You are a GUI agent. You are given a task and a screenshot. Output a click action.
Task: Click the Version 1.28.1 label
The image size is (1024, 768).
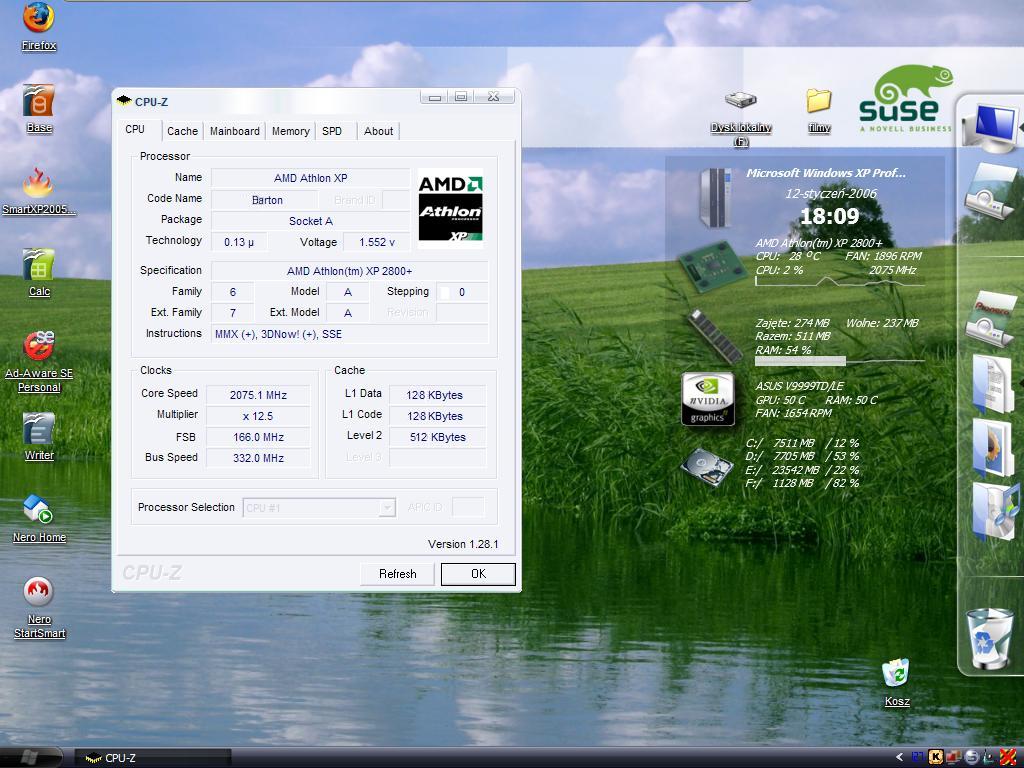(463, 544)
